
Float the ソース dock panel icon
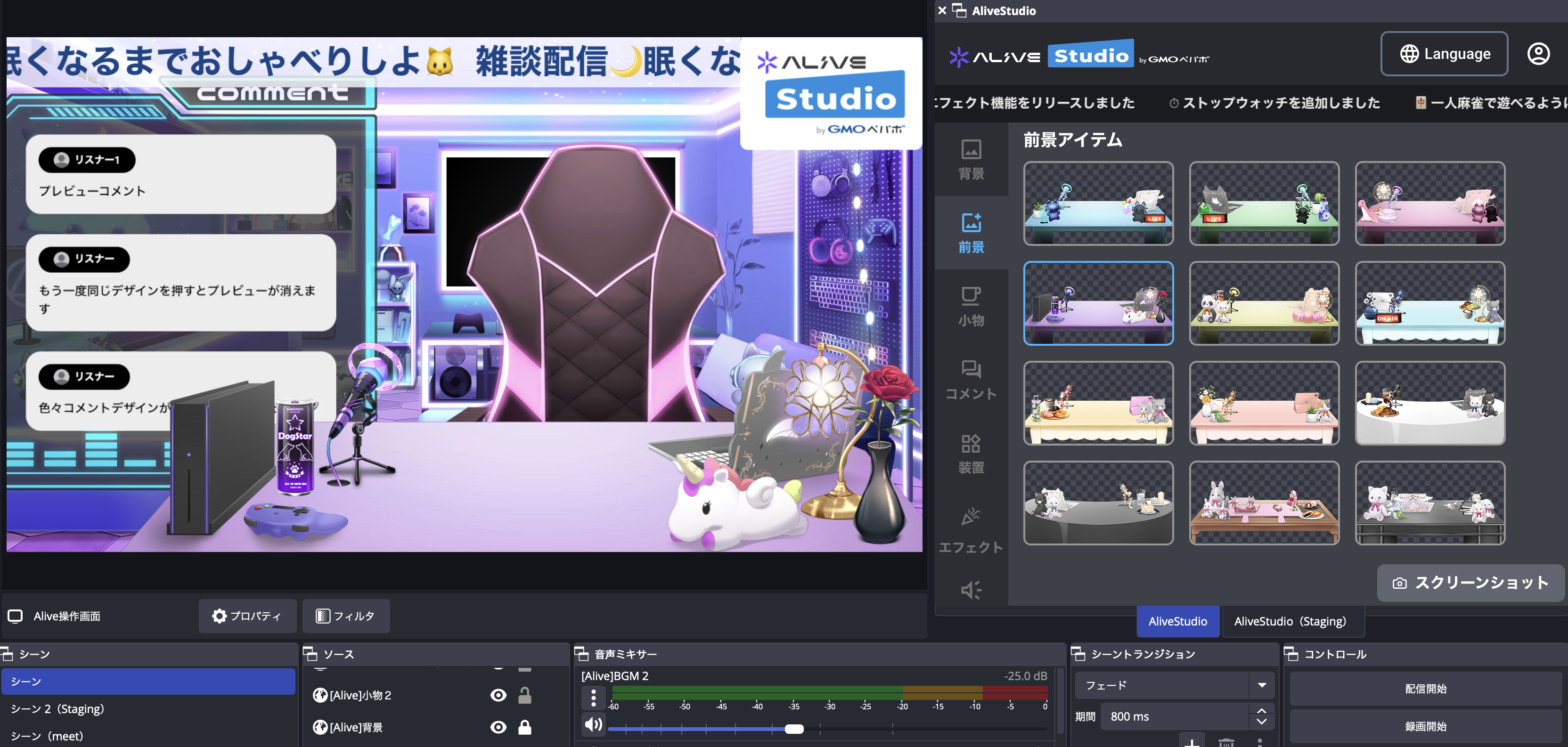tap(310, 654)
